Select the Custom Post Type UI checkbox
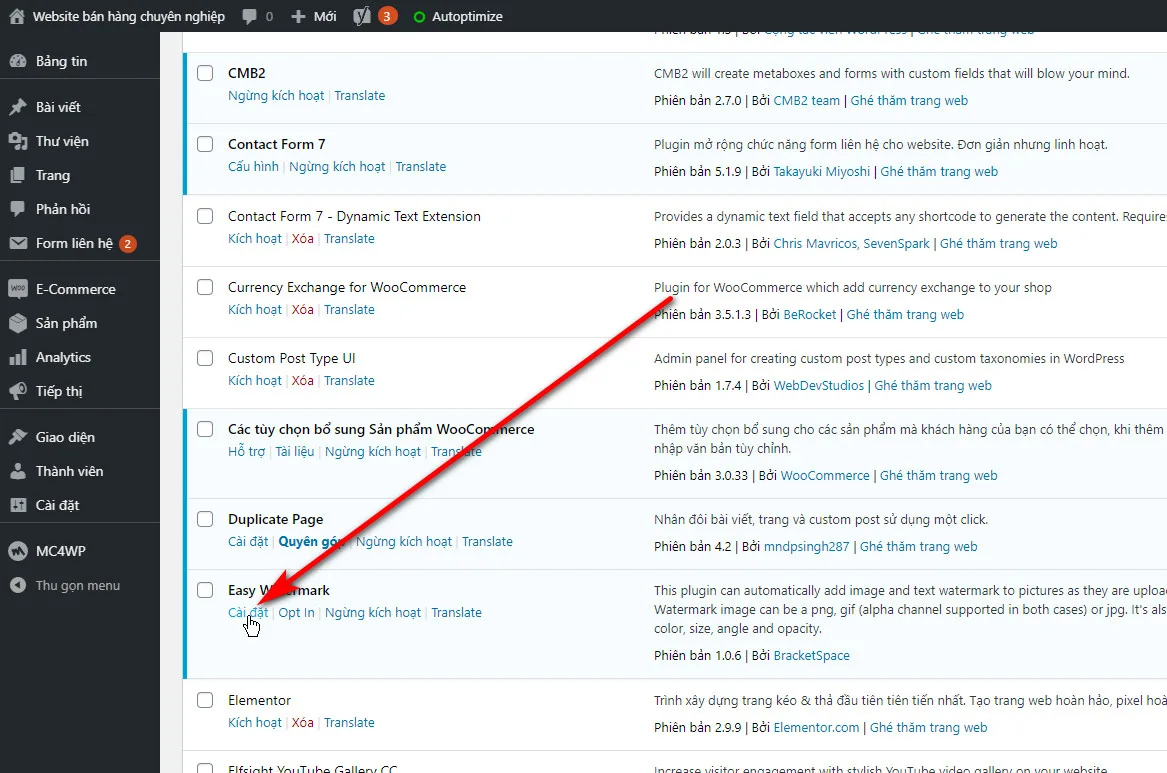The image size is (1167, 773). pyautogui.click(x=205, y=358)
